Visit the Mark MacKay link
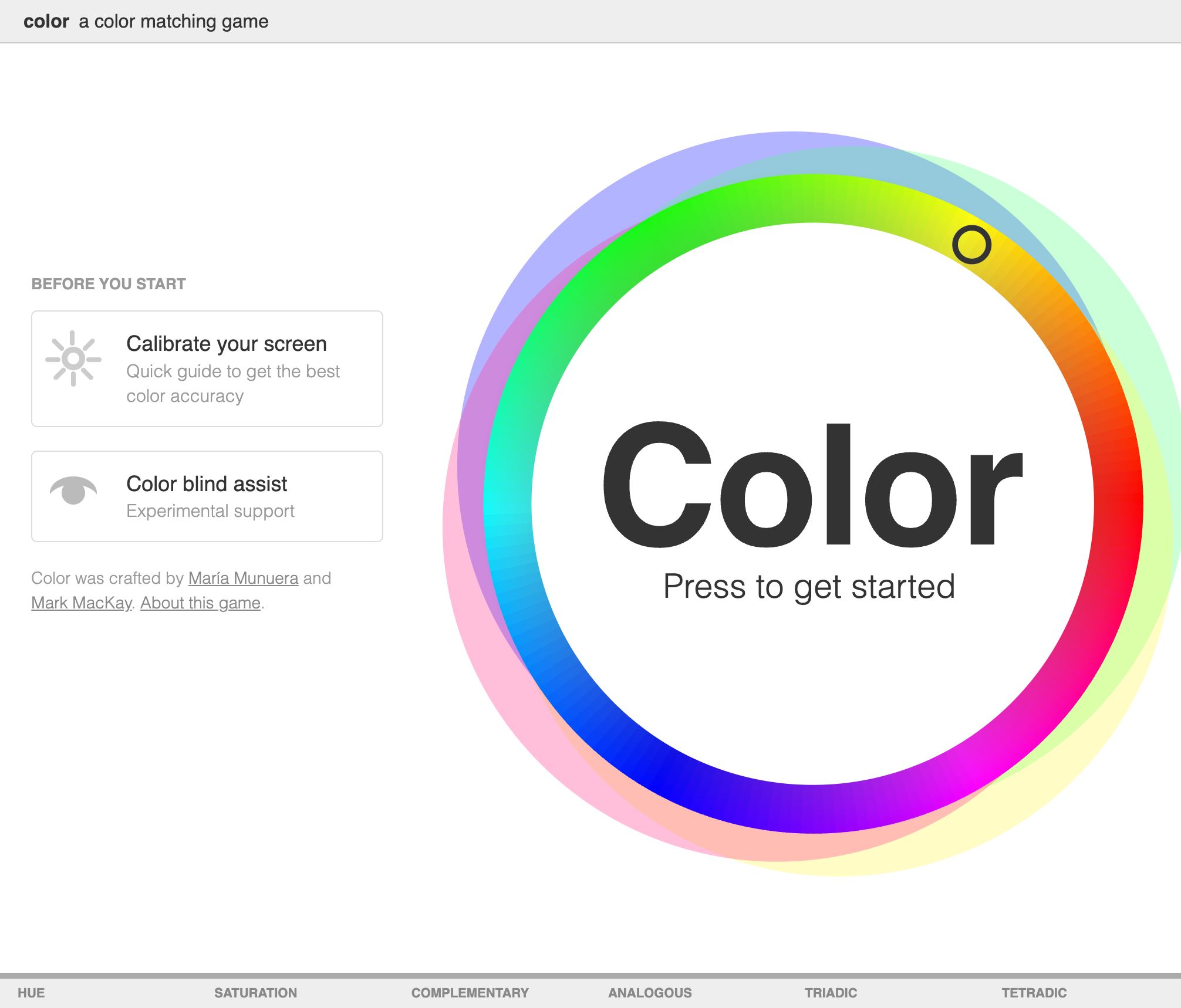This screenshot has height=1008, width=1181. coord(82,603)
